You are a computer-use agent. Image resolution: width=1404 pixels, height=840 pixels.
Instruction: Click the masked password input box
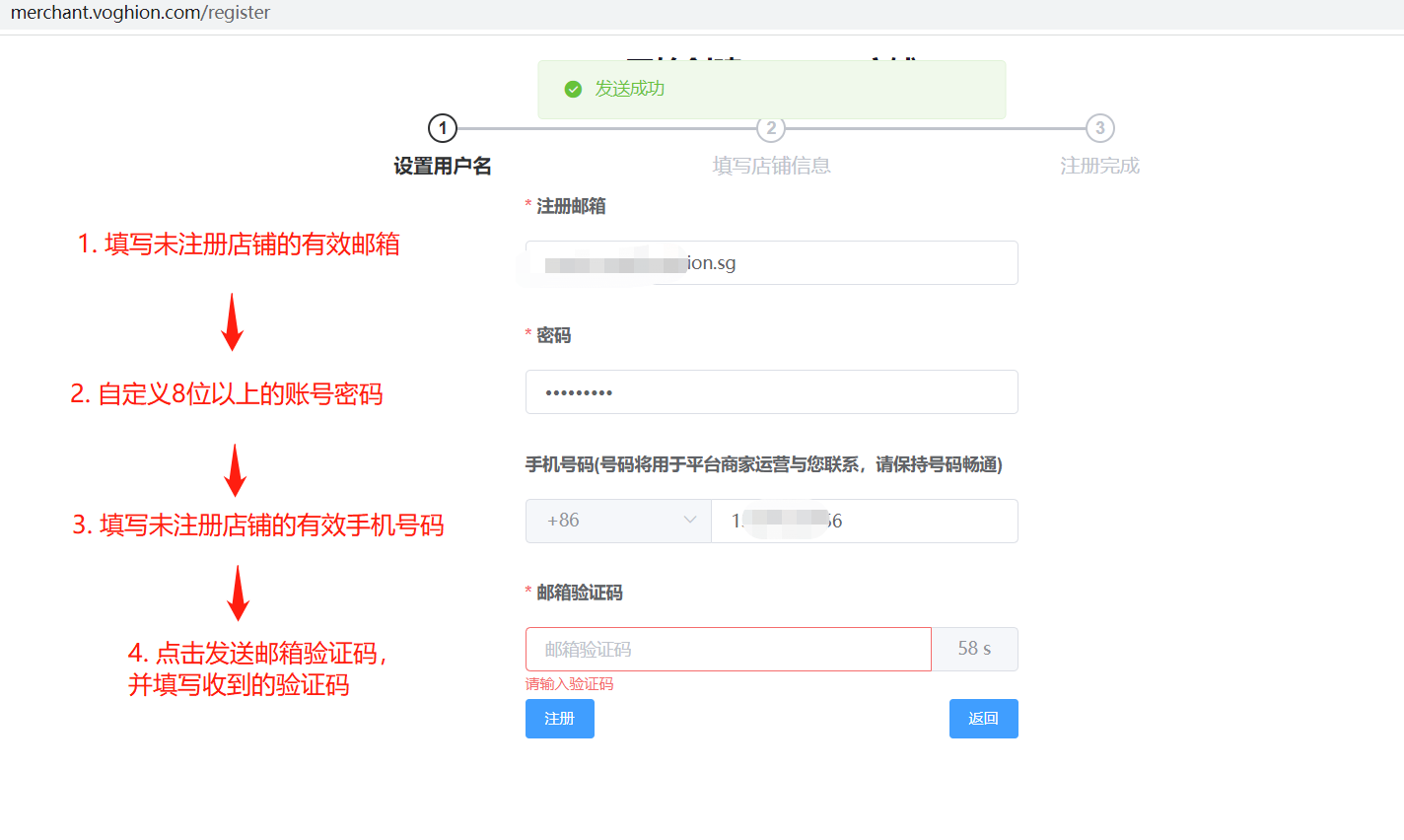pos(771,391)
